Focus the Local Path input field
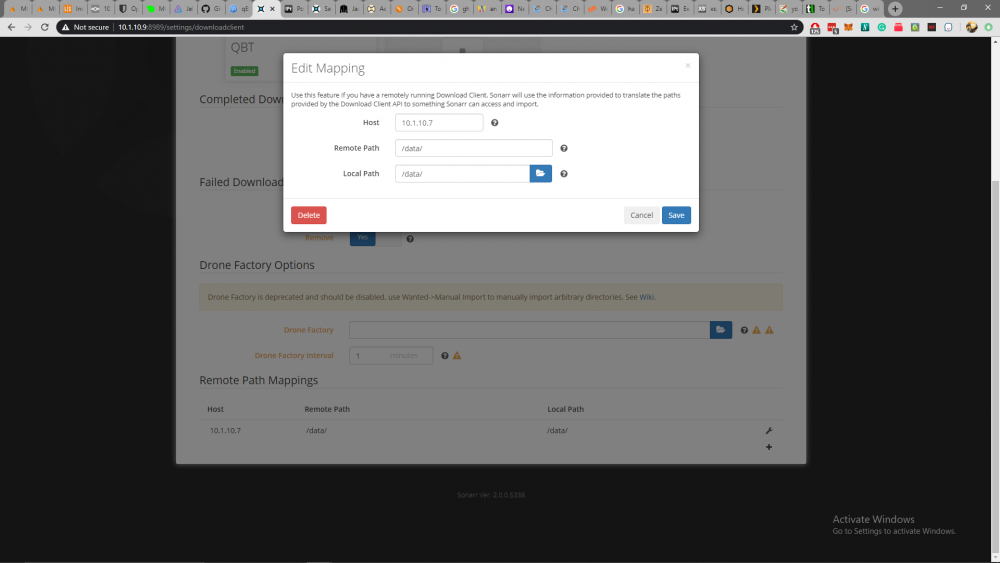Viewport: 1000px width, 563px height. point(462,173)
